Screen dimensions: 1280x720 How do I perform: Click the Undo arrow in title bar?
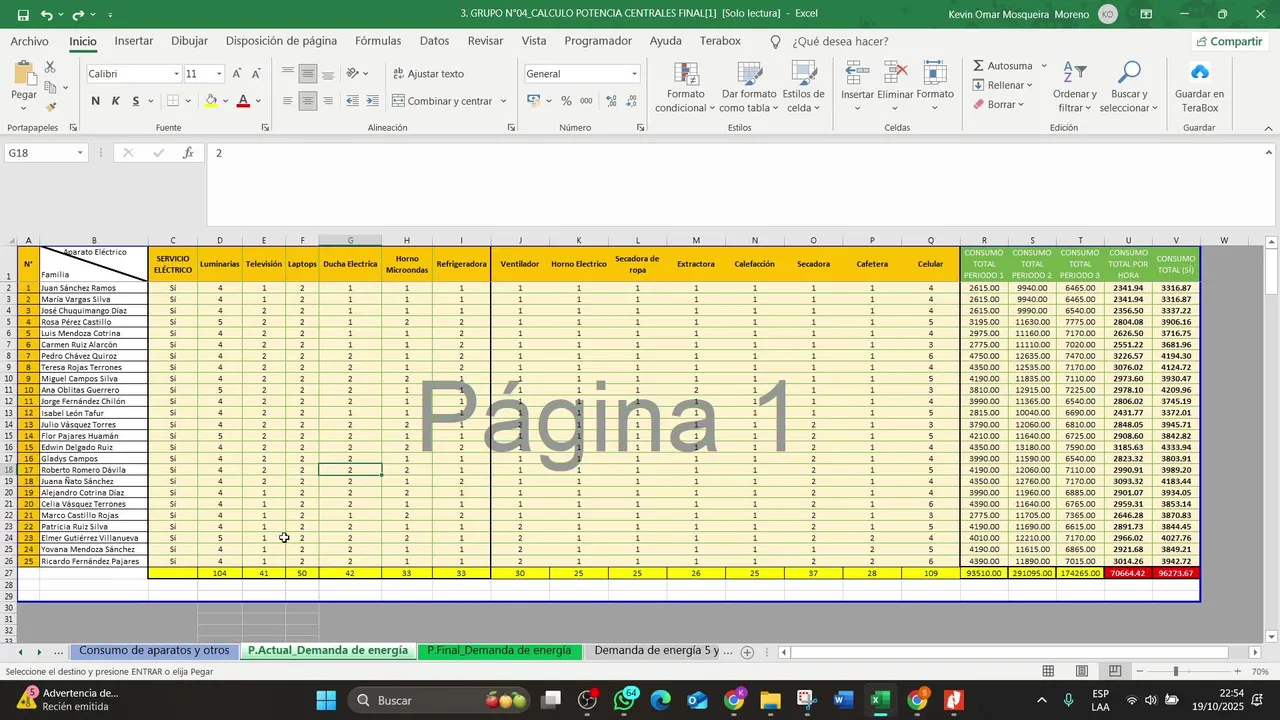click(46, 14)
